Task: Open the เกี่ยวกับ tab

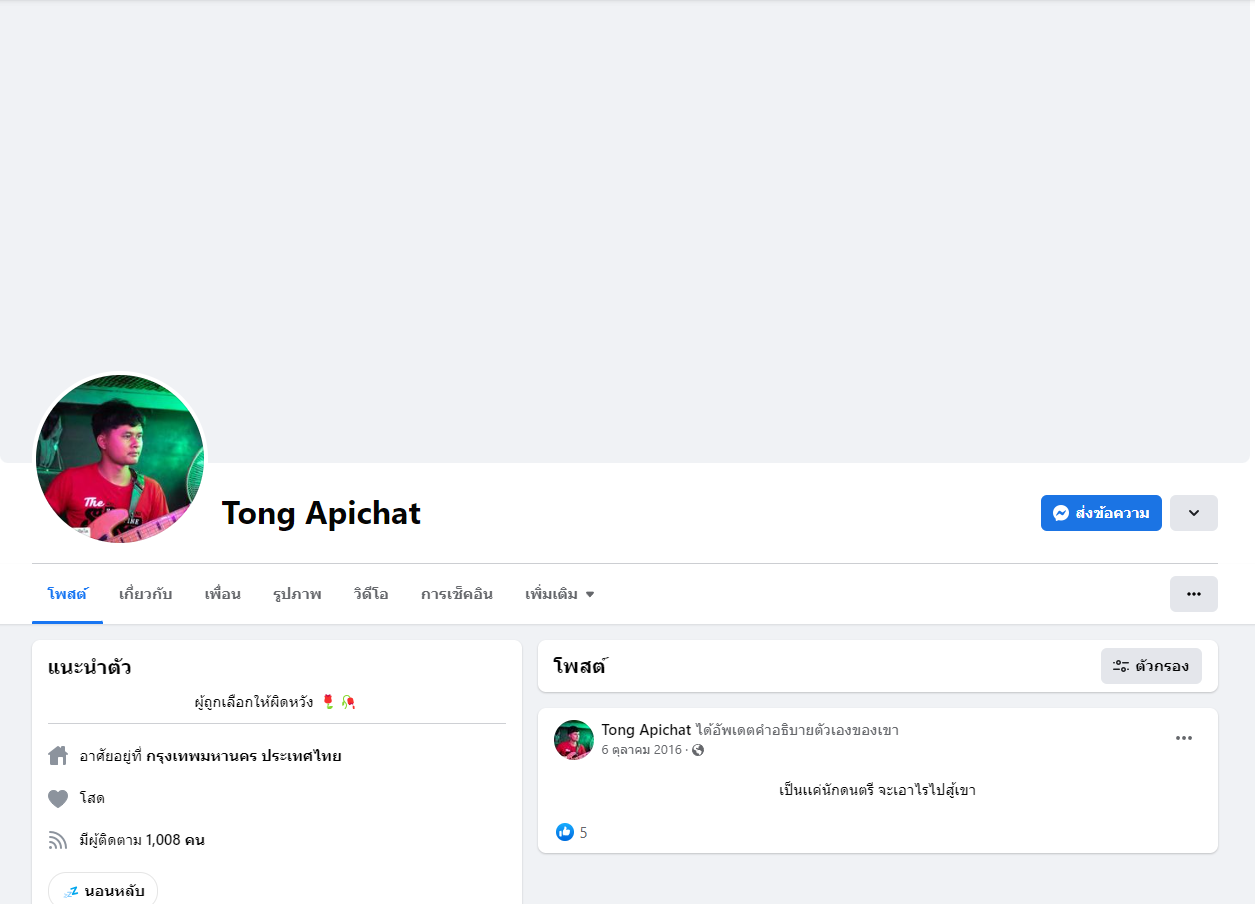Action: pos(145,594)
